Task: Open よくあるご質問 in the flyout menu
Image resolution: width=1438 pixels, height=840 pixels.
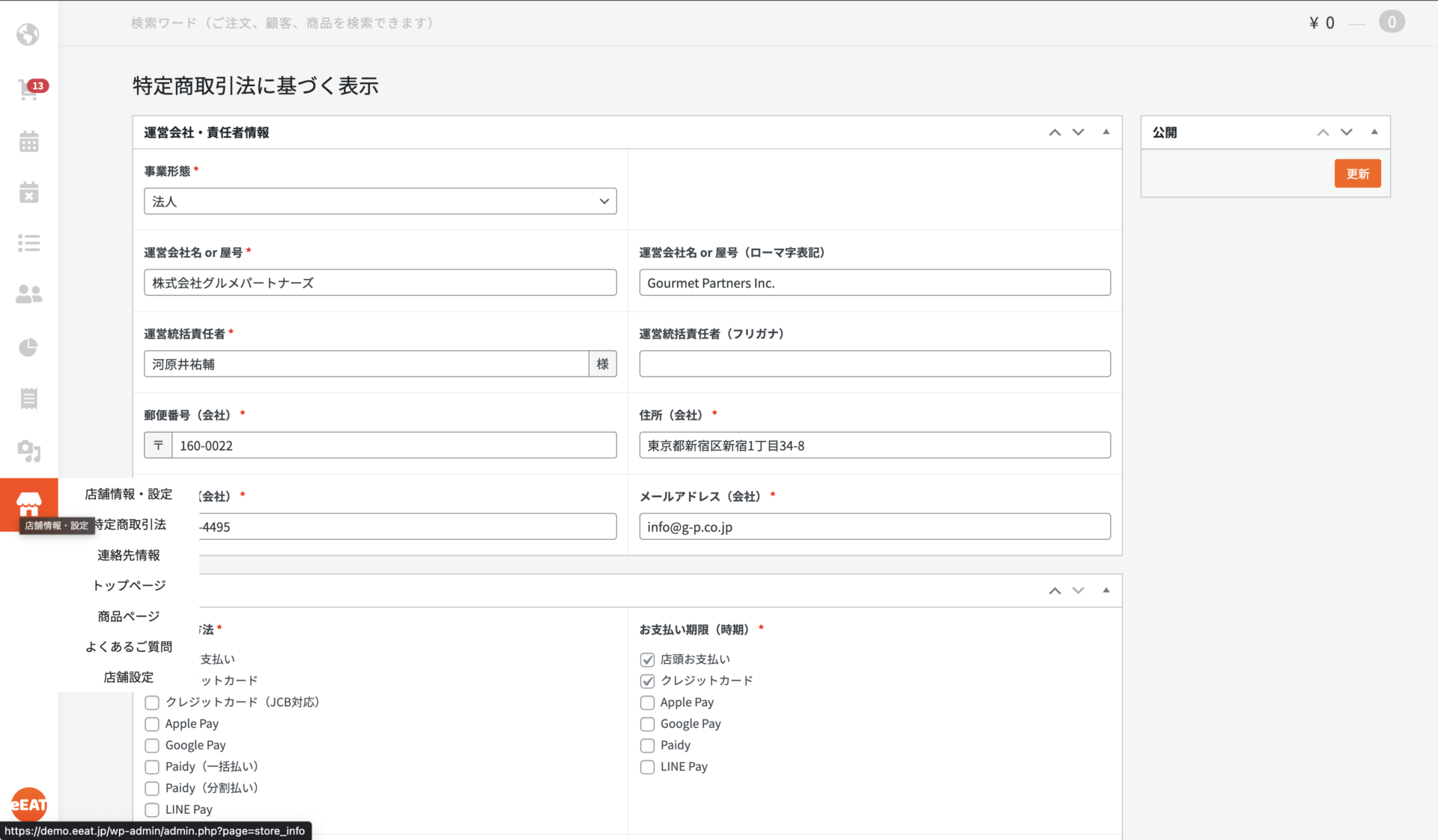Action: click(x=129, y=647)
